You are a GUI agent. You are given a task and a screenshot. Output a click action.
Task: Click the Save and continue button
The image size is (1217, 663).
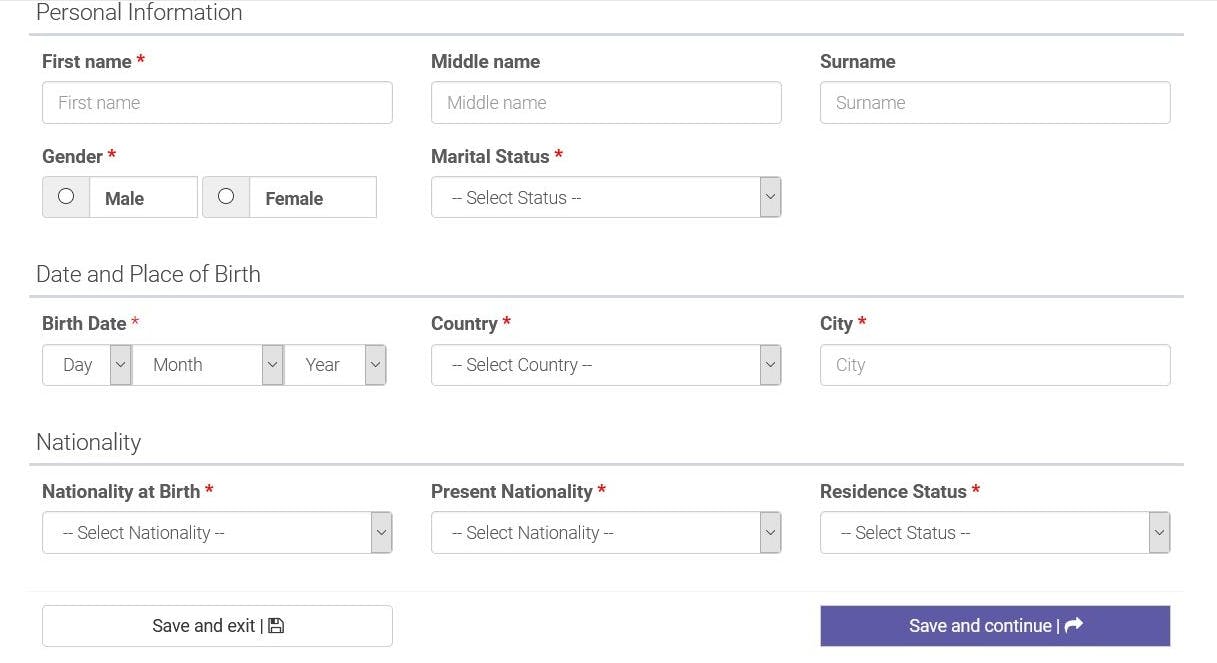click(995, 626)
